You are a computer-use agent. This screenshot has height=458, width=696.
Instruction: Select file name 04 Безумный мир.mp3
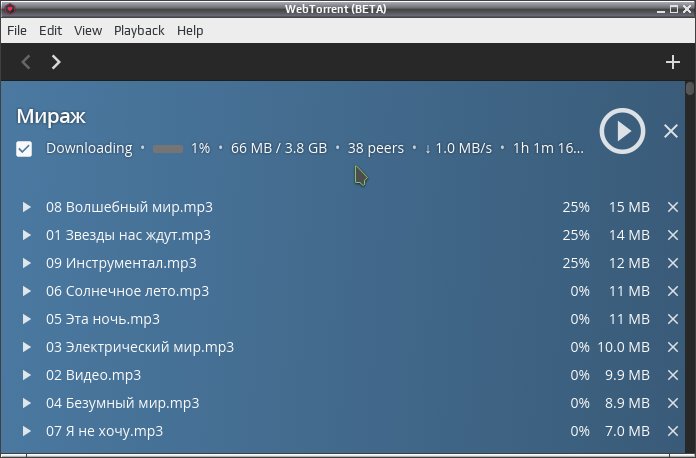click(x=123, y=403)
